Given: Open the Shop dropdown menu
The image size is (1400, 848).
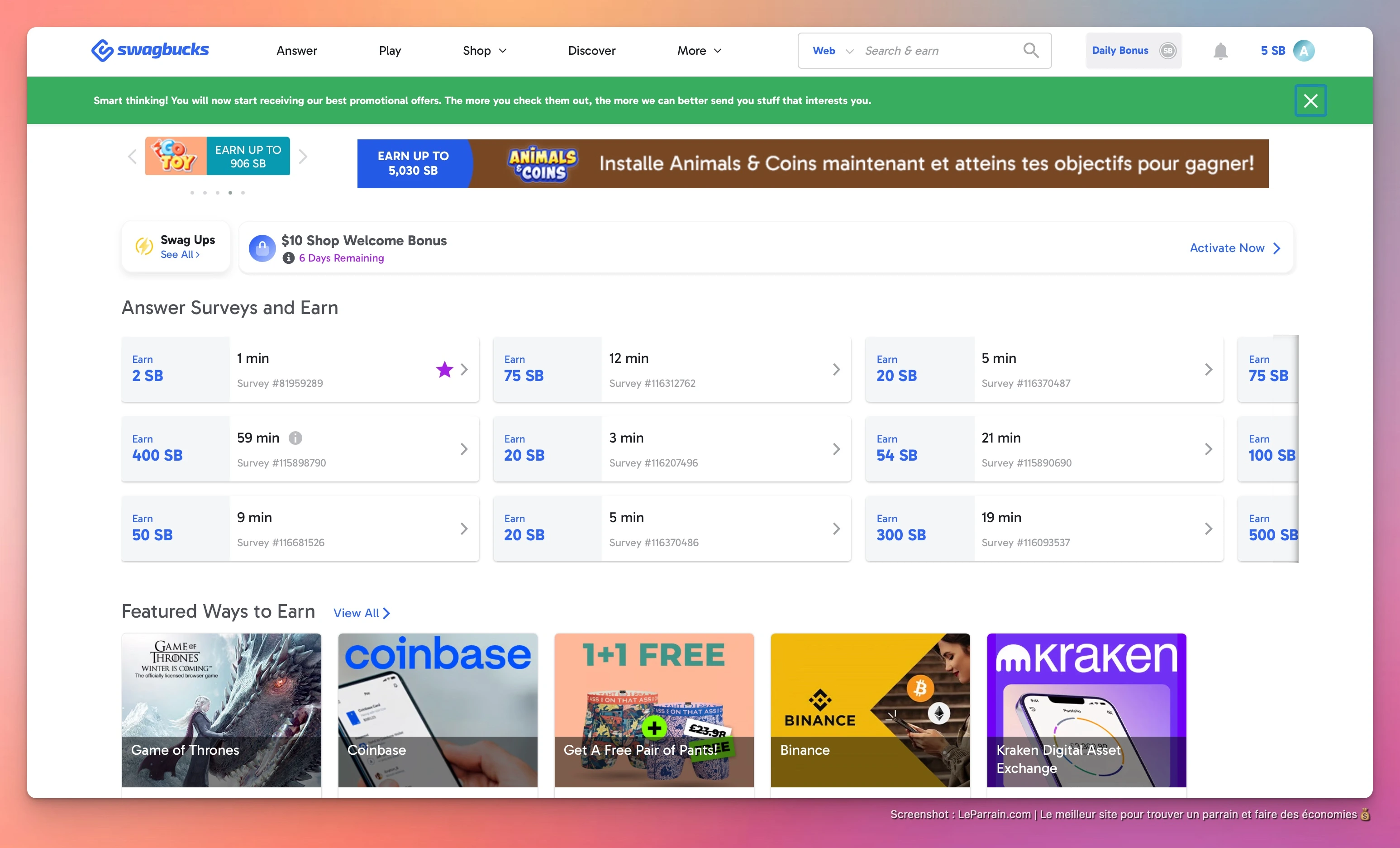Looking at the screenshot, I should coord(484,51).
